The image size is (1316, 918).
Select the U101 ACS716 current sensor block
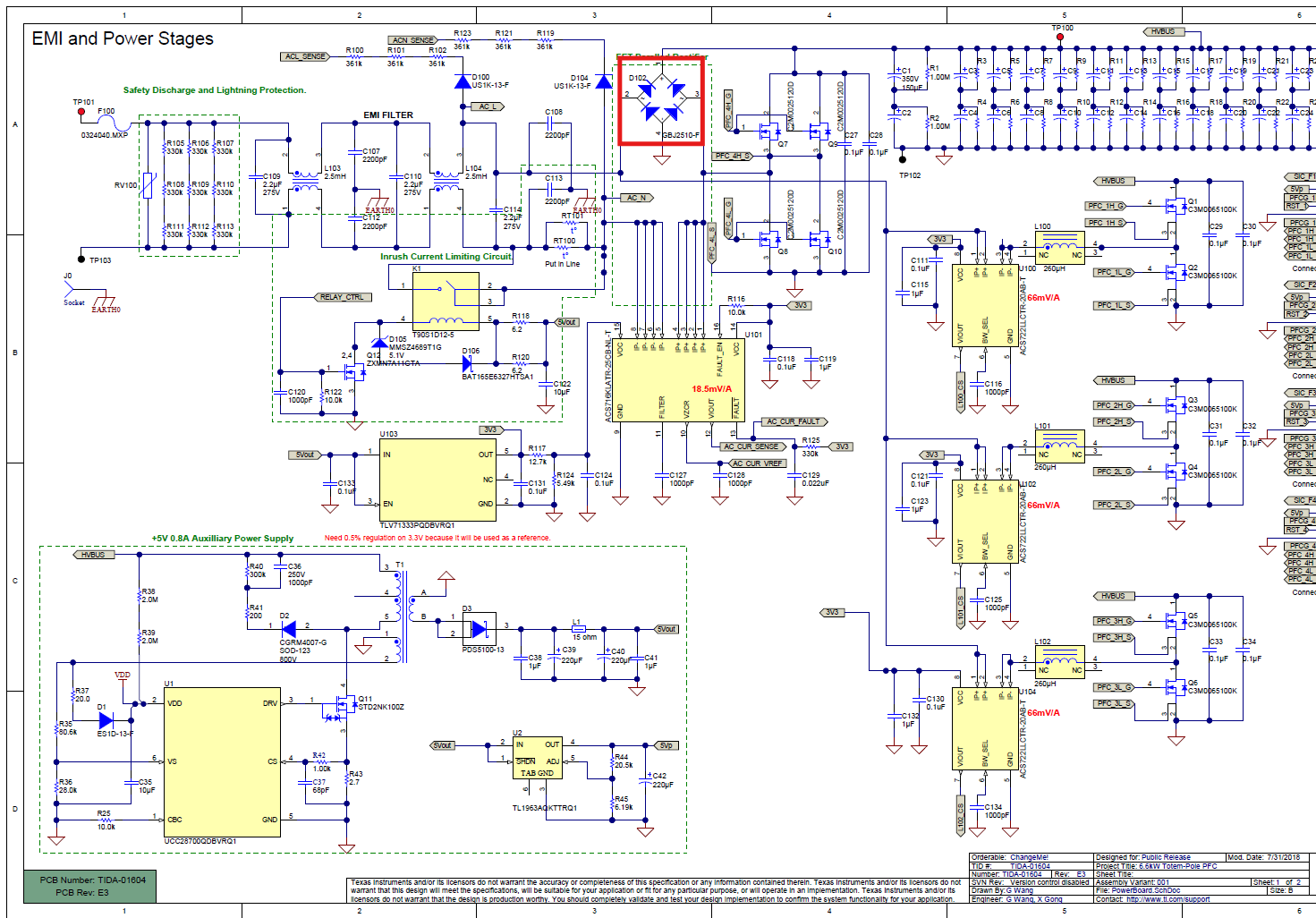[x=679, y=381]
